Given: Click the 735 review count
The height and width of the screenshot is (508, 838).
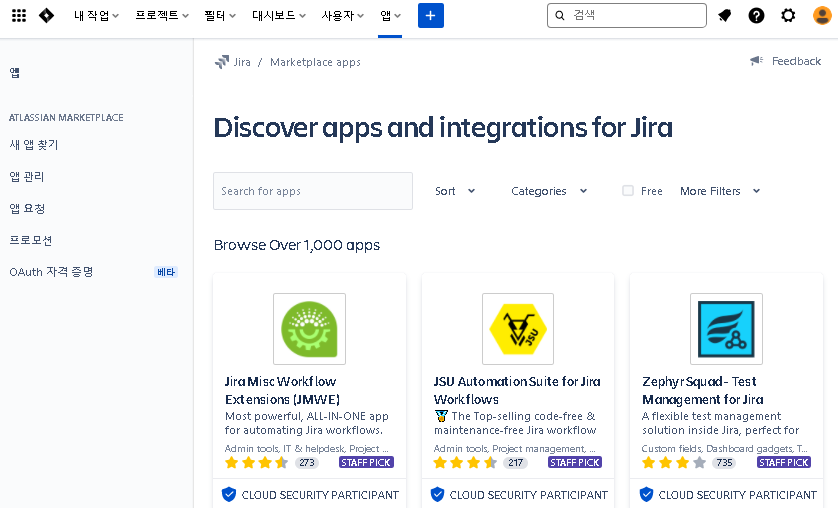Looking at the screenshot, I should pos(724,463).
